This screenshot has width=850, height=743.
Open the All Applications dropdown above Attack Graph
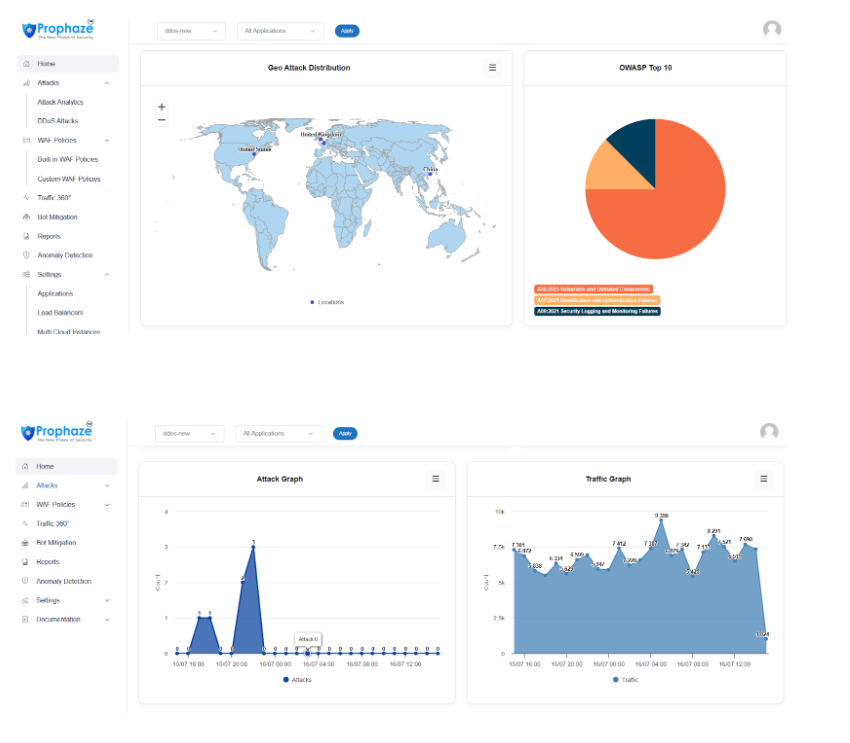tap(278, 433)
